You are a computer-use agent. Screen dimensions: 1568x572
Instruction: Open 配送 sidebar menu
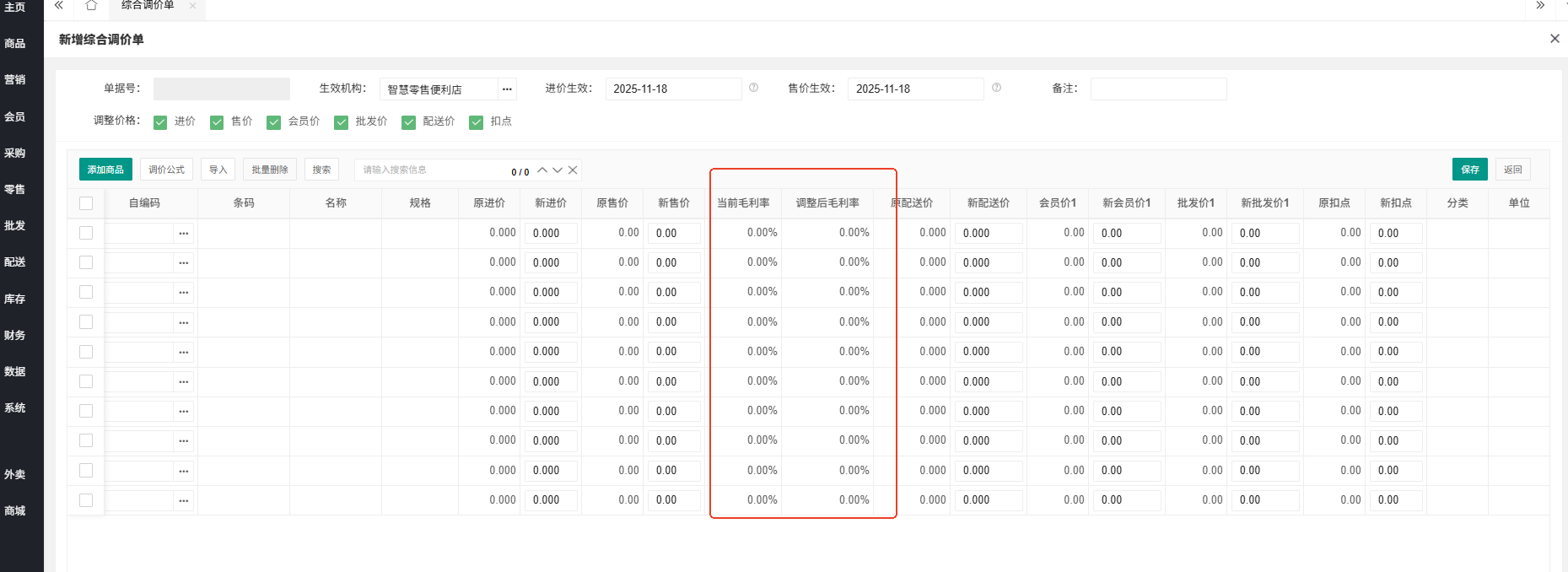coord(14,262)
